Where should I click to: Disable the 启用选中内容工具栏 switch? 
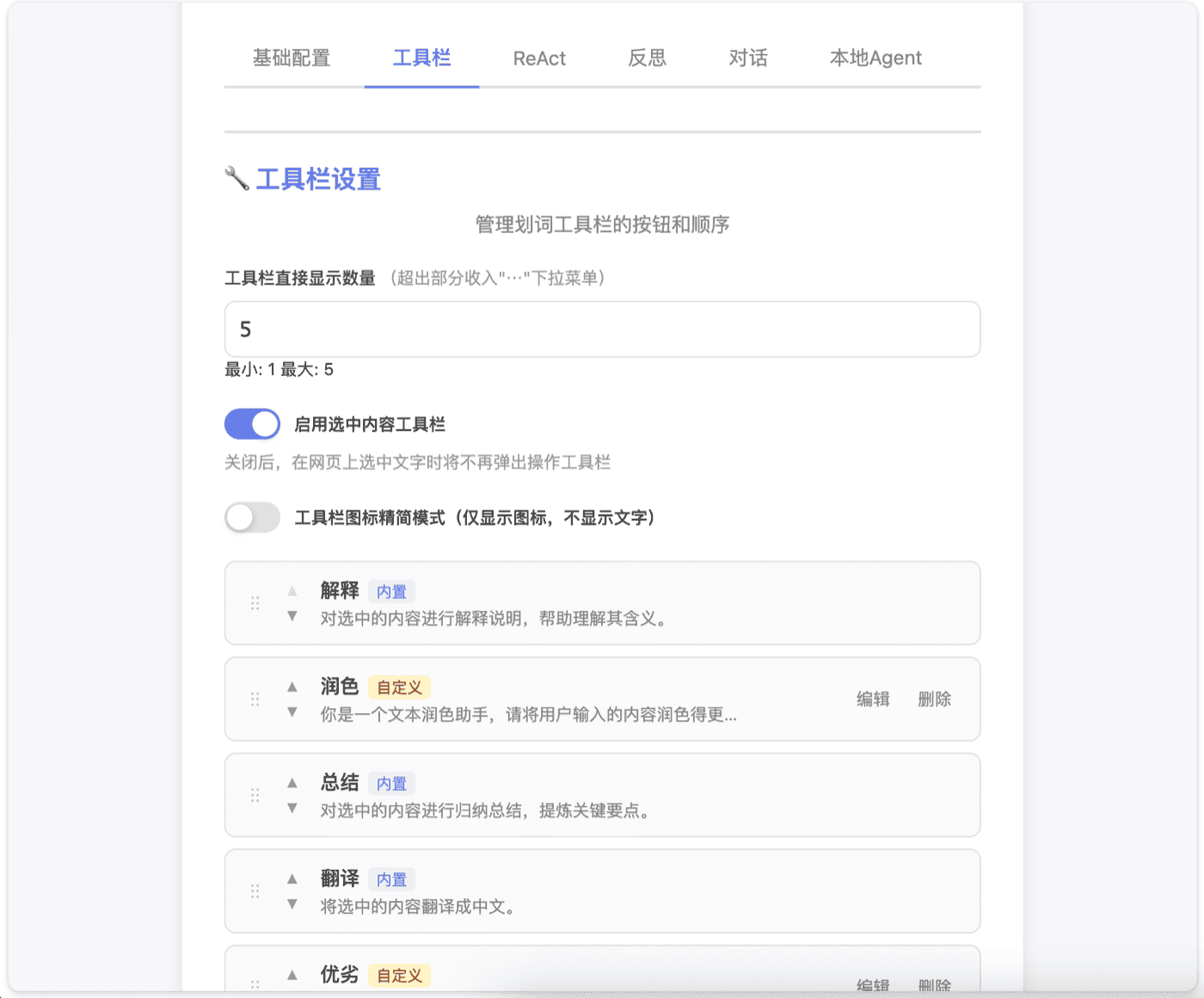252,424
